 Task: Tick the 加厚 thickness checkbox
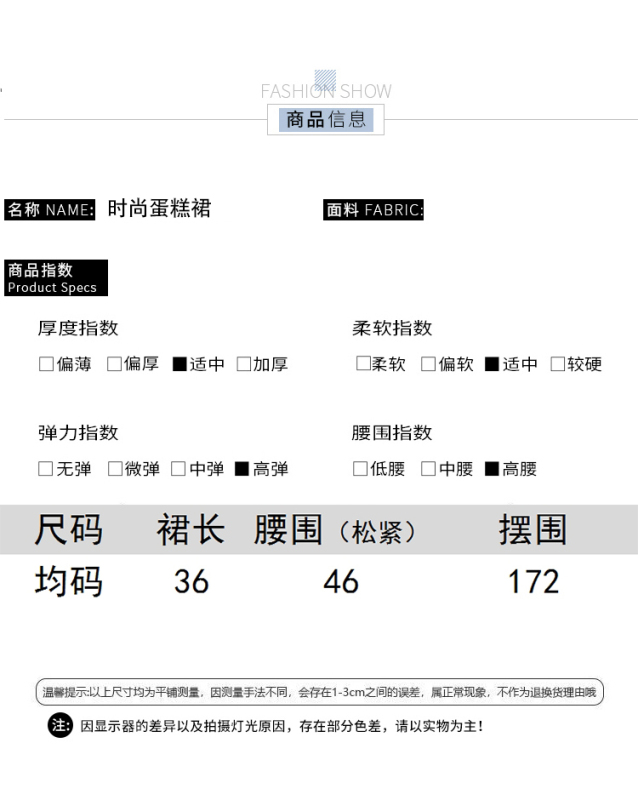[243, 364]
